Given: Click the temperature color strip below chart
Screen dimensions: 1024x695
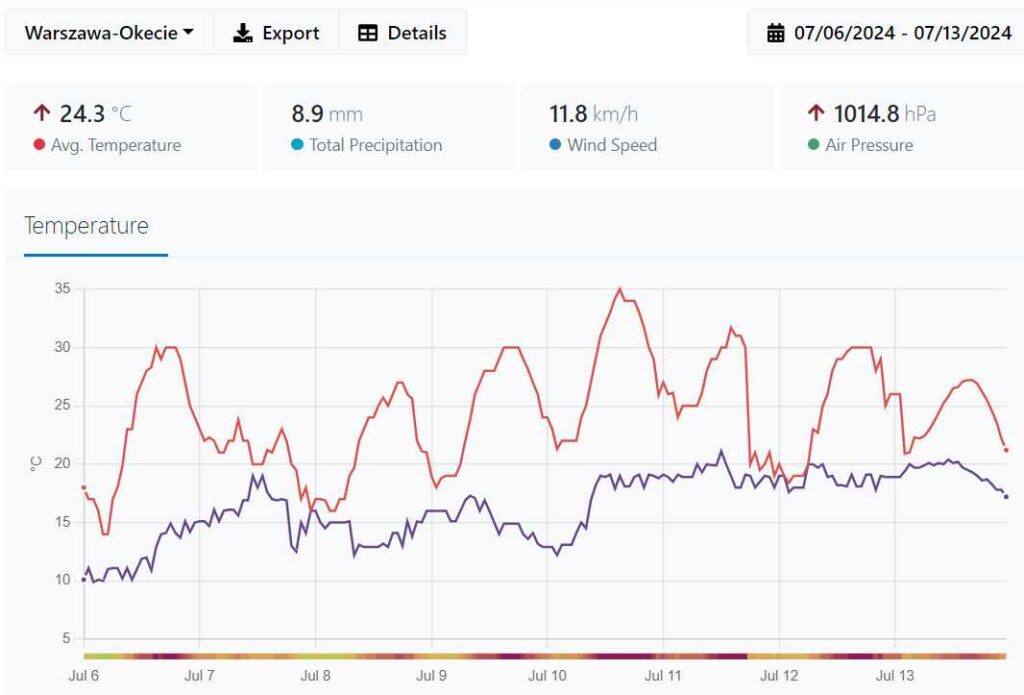Looking at the screenshot, I should click(x=545, y=655).
